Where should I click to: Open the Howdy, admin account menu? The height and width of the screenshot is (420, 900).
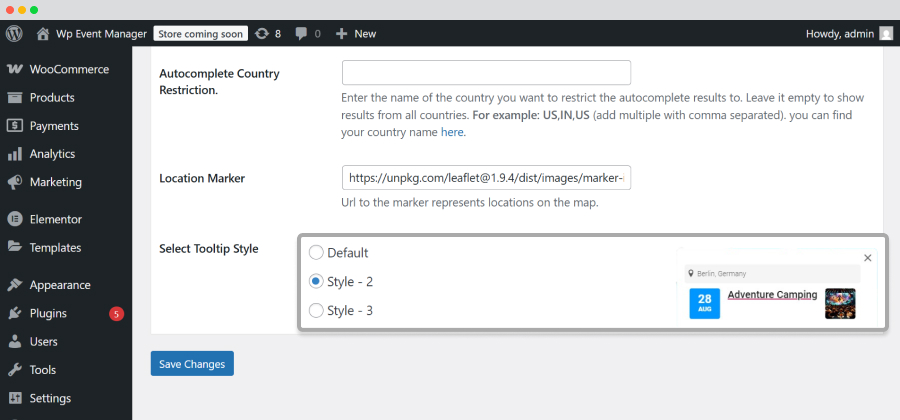(x=849, y=34)
